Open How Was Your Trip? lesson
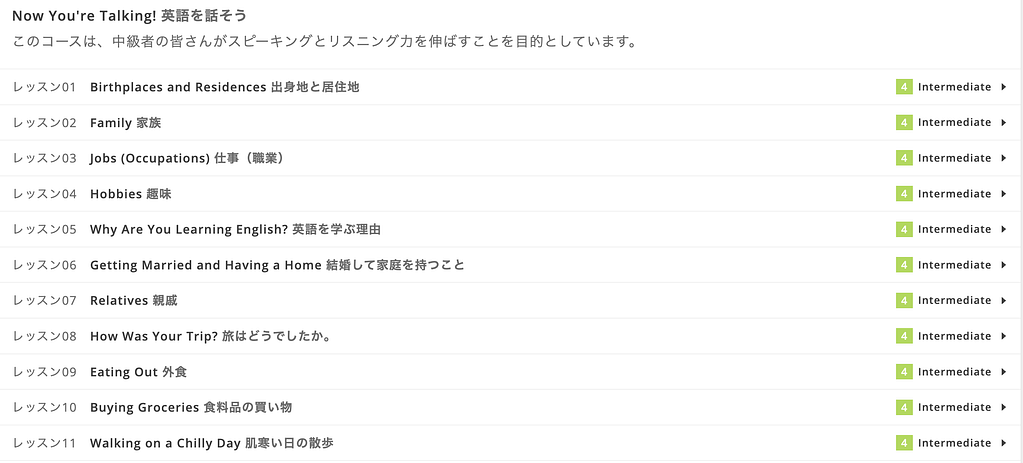The width and height of the screenshot is (1023, 463). pos(210,336)
